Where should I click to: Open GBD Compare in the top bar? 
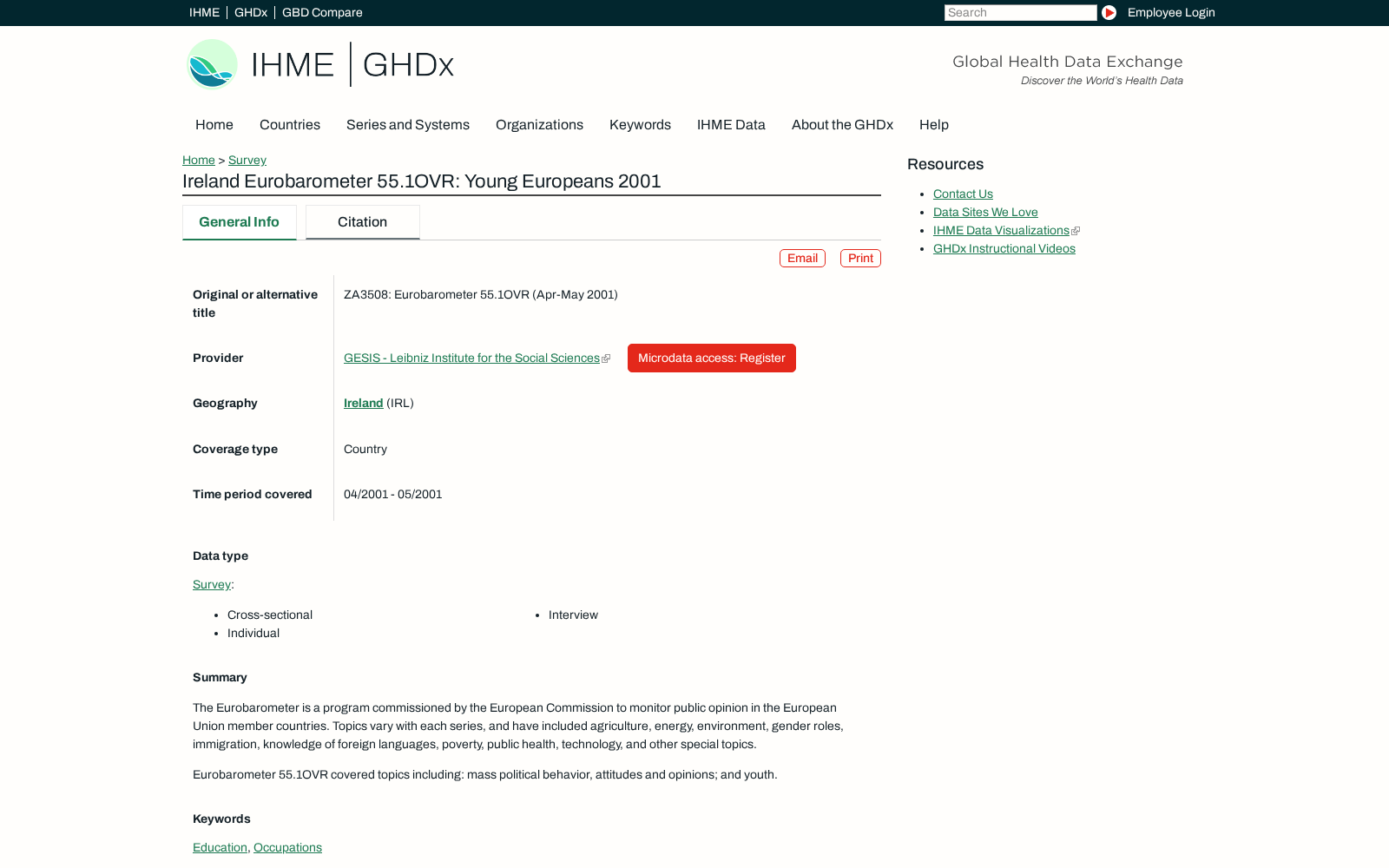[322, 12]
